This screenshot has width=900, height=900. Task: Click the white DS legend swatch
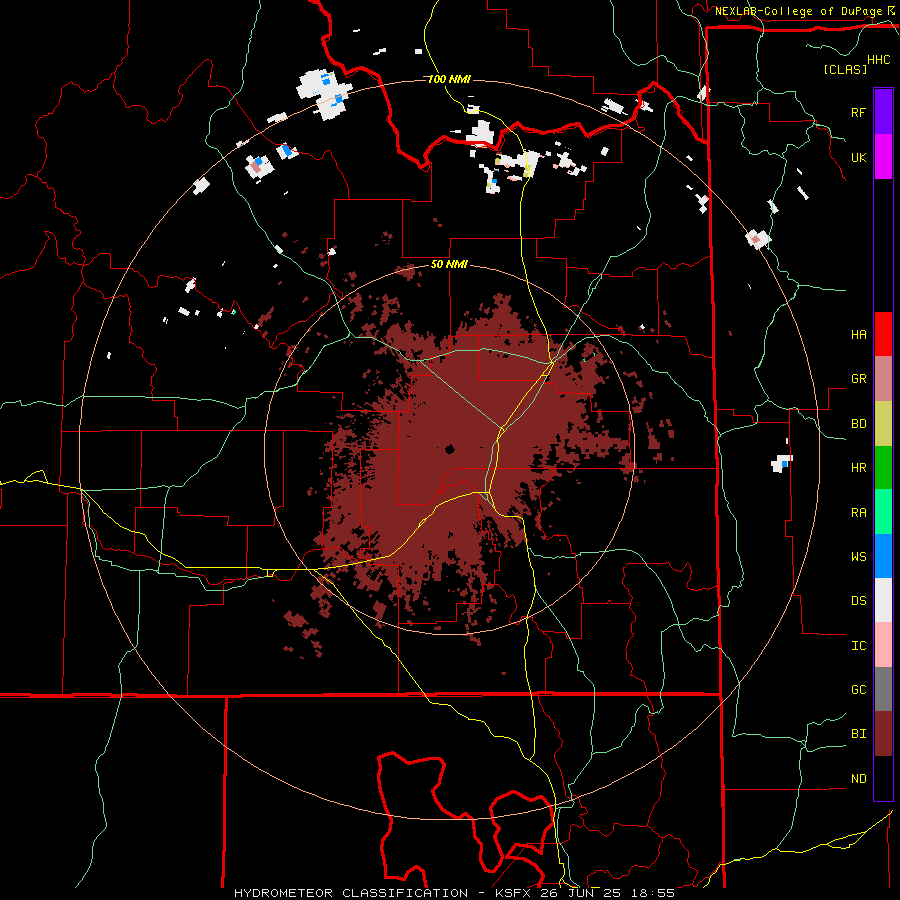883,600
